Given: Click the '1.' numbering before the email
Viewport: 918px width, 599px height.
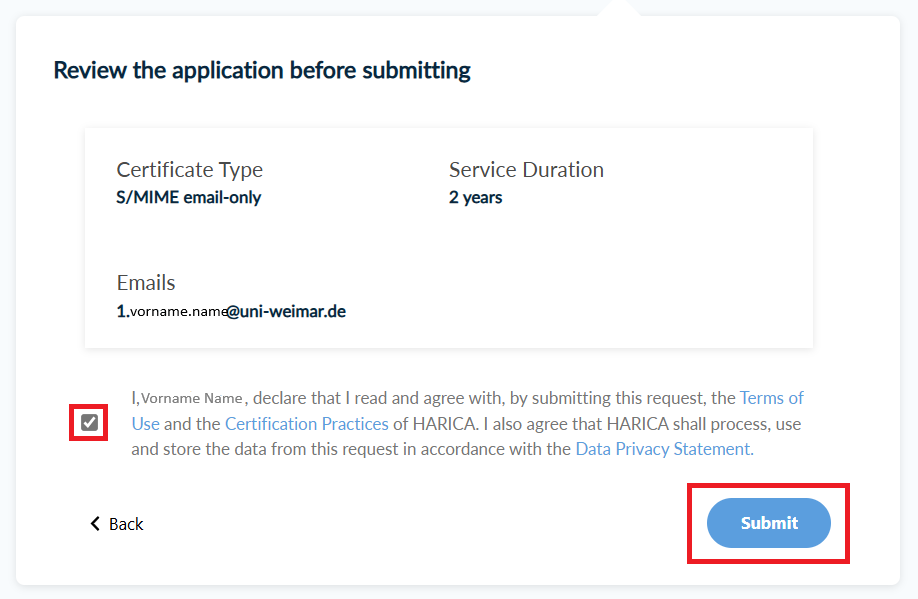Looking at the screenshot, I should [x=122, y=311].
